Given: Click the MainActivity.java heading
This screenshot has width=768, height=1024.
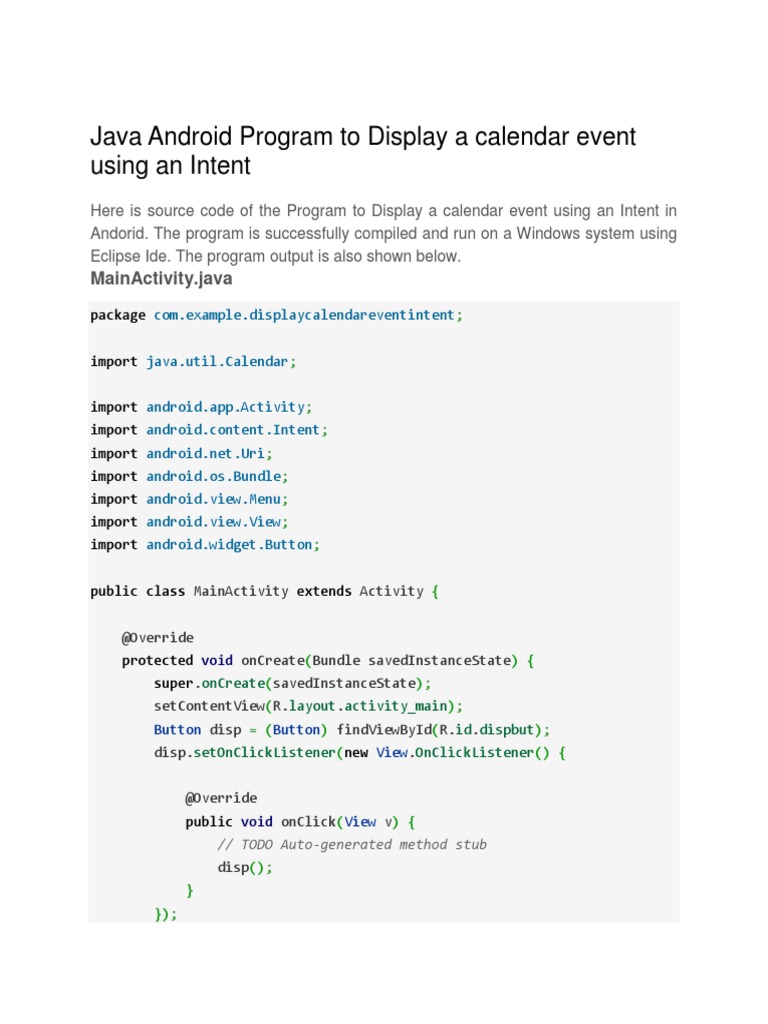Looking at the screenshot, I should coord(161,277).
